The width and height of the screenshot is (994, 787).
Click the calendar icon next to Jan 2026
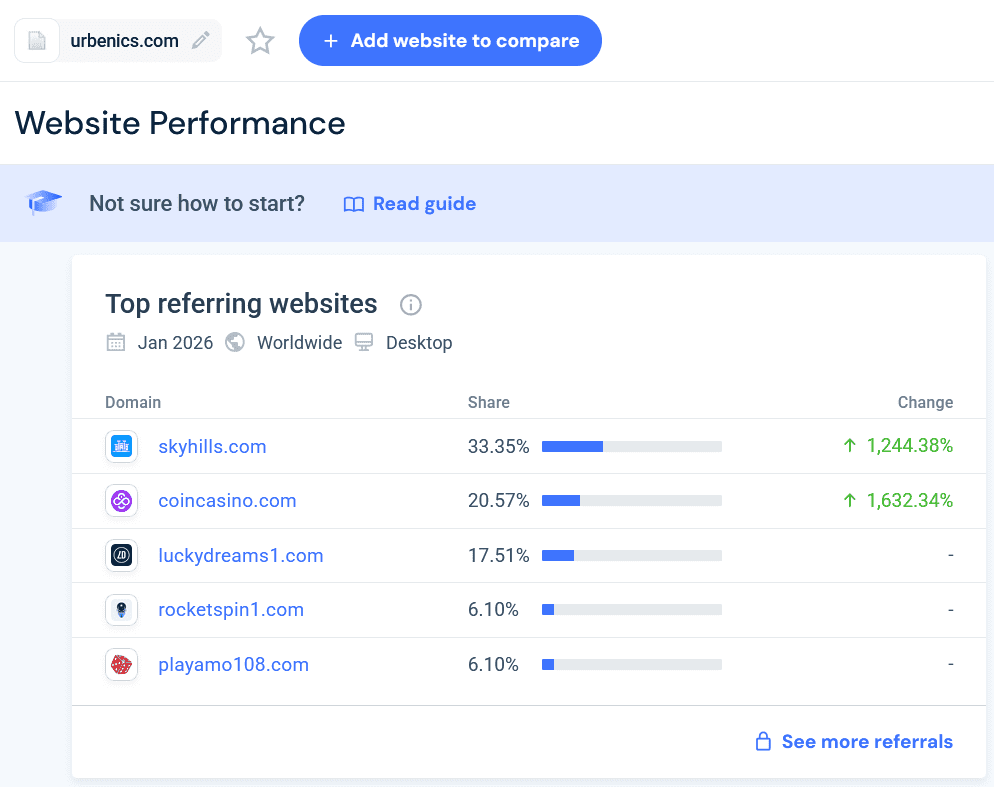pos(116,342)
